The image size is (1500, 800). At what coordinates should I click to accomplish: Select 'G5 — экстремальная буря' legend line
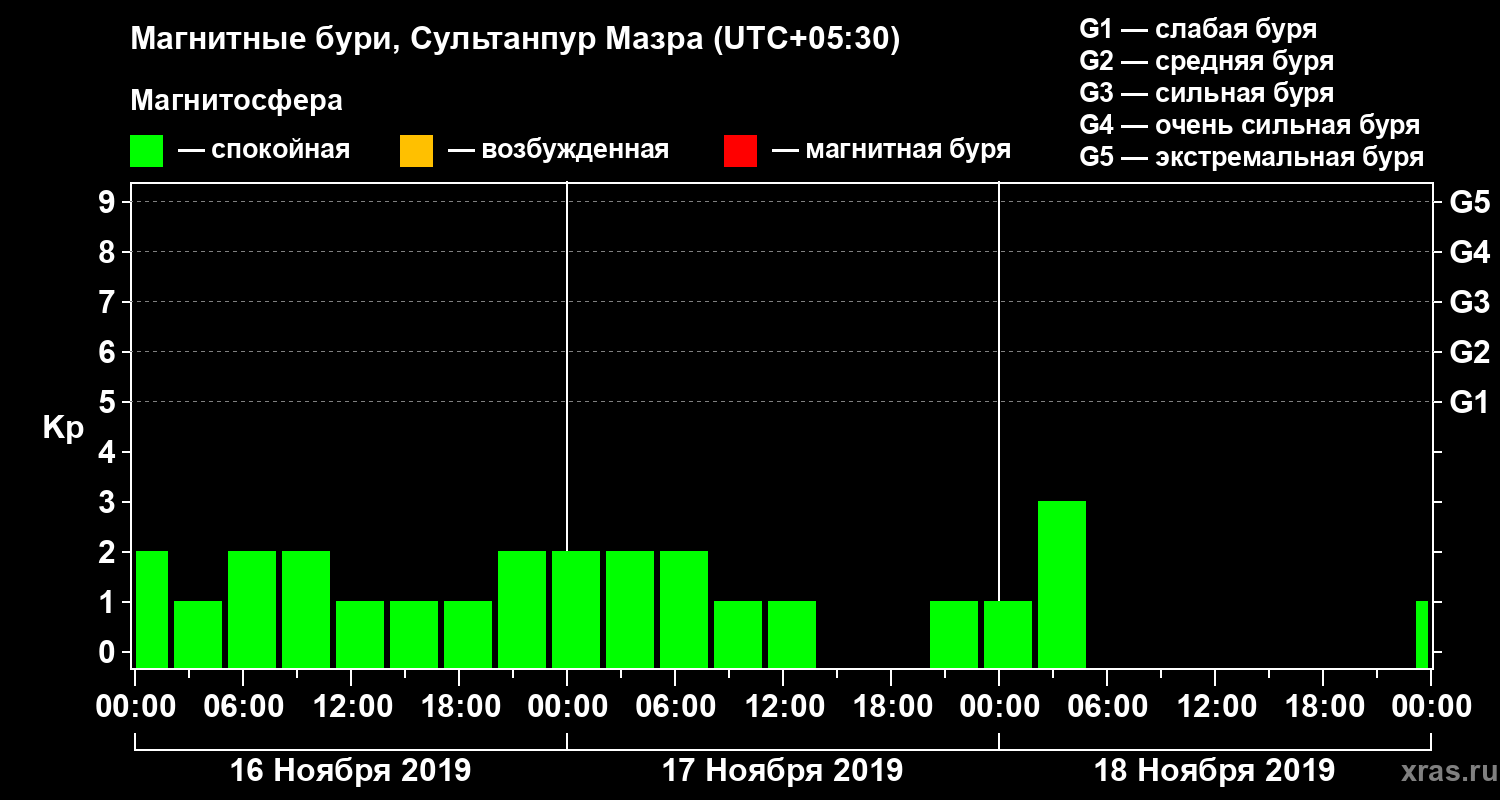click(1252, 157)
